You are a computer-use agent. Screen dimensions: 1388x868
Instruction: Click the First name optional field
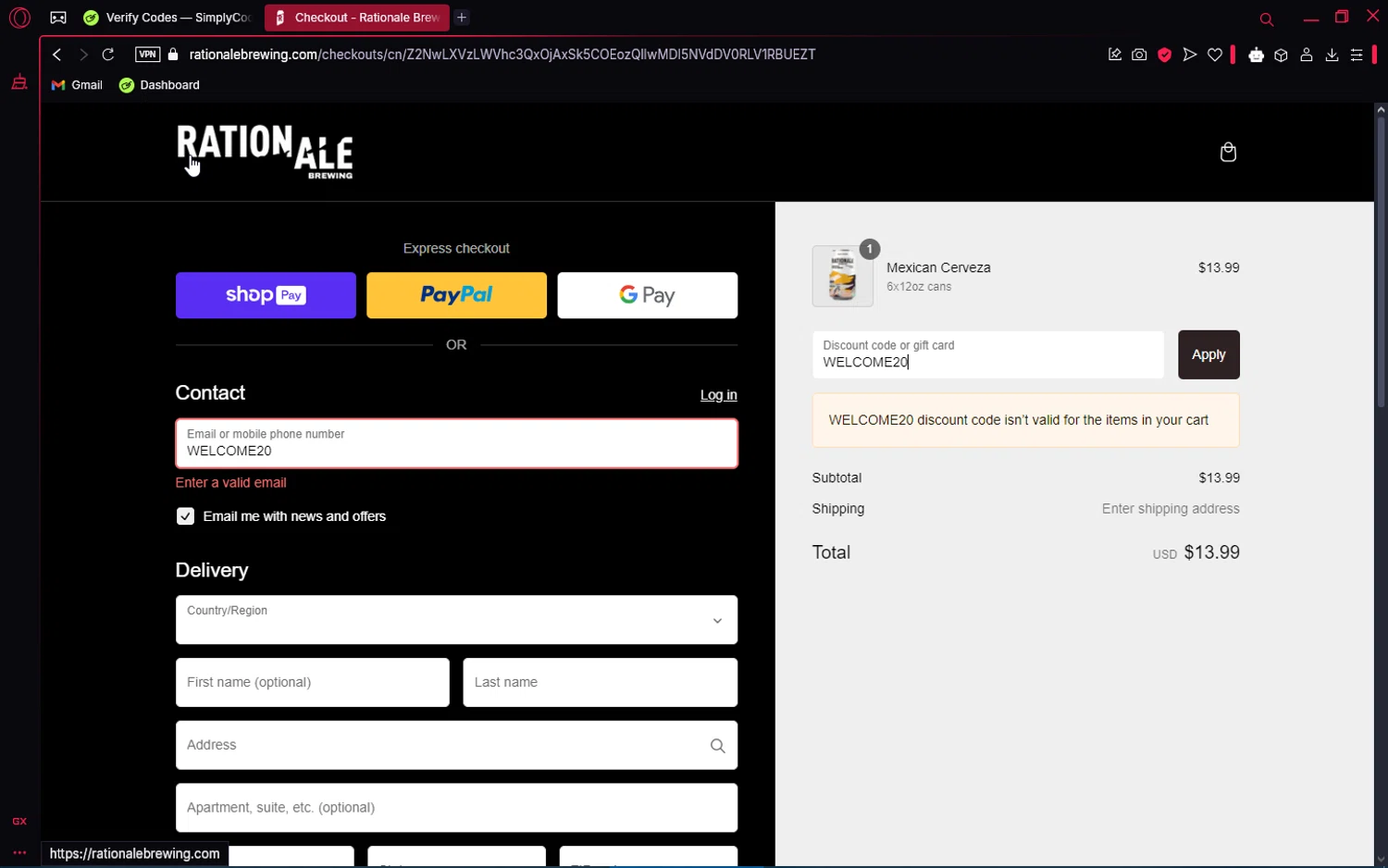coord(313,683)
